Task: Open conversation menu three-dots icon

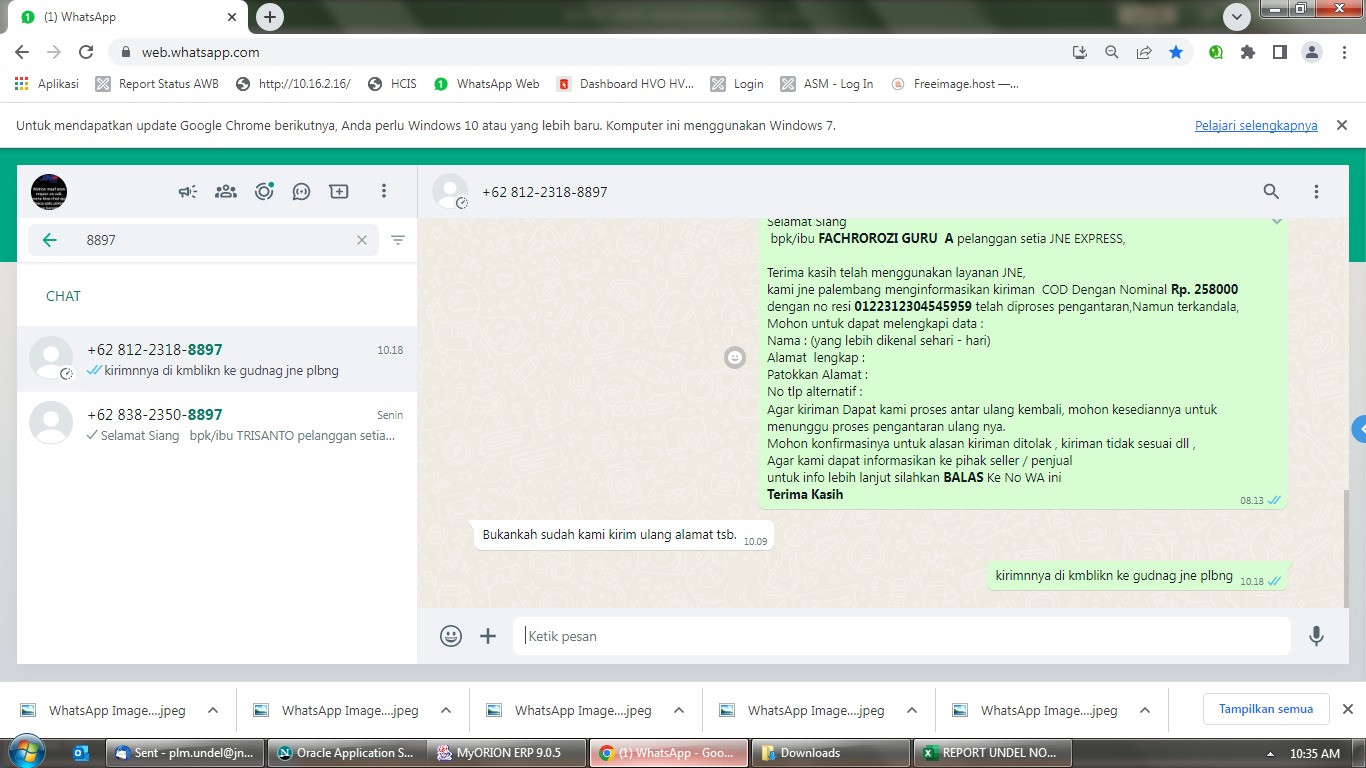Action: tap(1316, 191)
